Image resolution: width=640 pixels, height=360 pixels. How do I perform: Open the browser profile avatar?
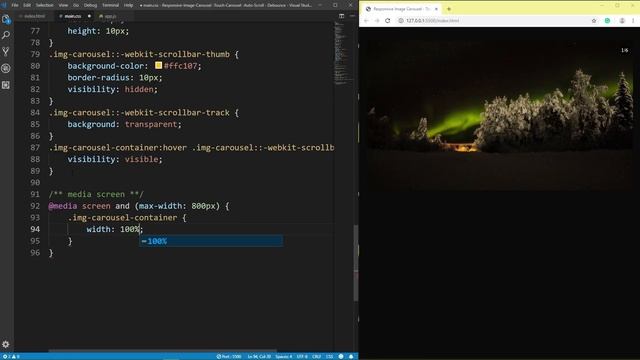click(x=622, y=20)
